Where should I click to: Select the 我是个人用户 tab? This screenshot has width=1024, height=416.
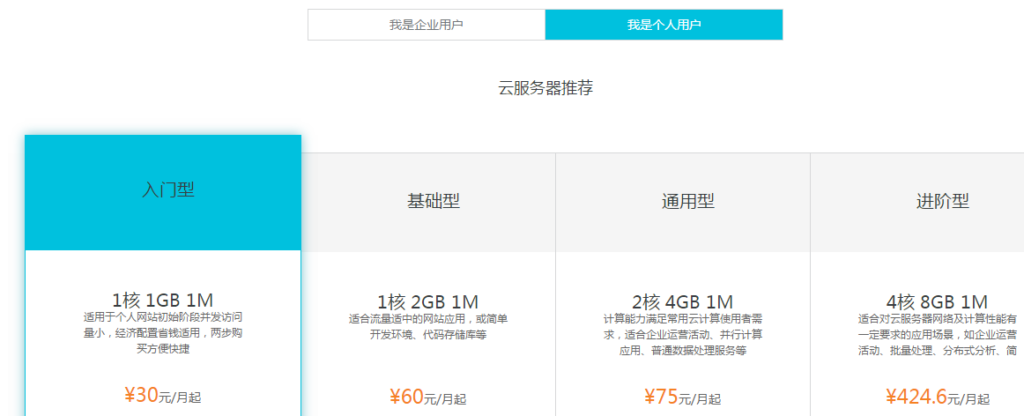click(x=664, y=25)
